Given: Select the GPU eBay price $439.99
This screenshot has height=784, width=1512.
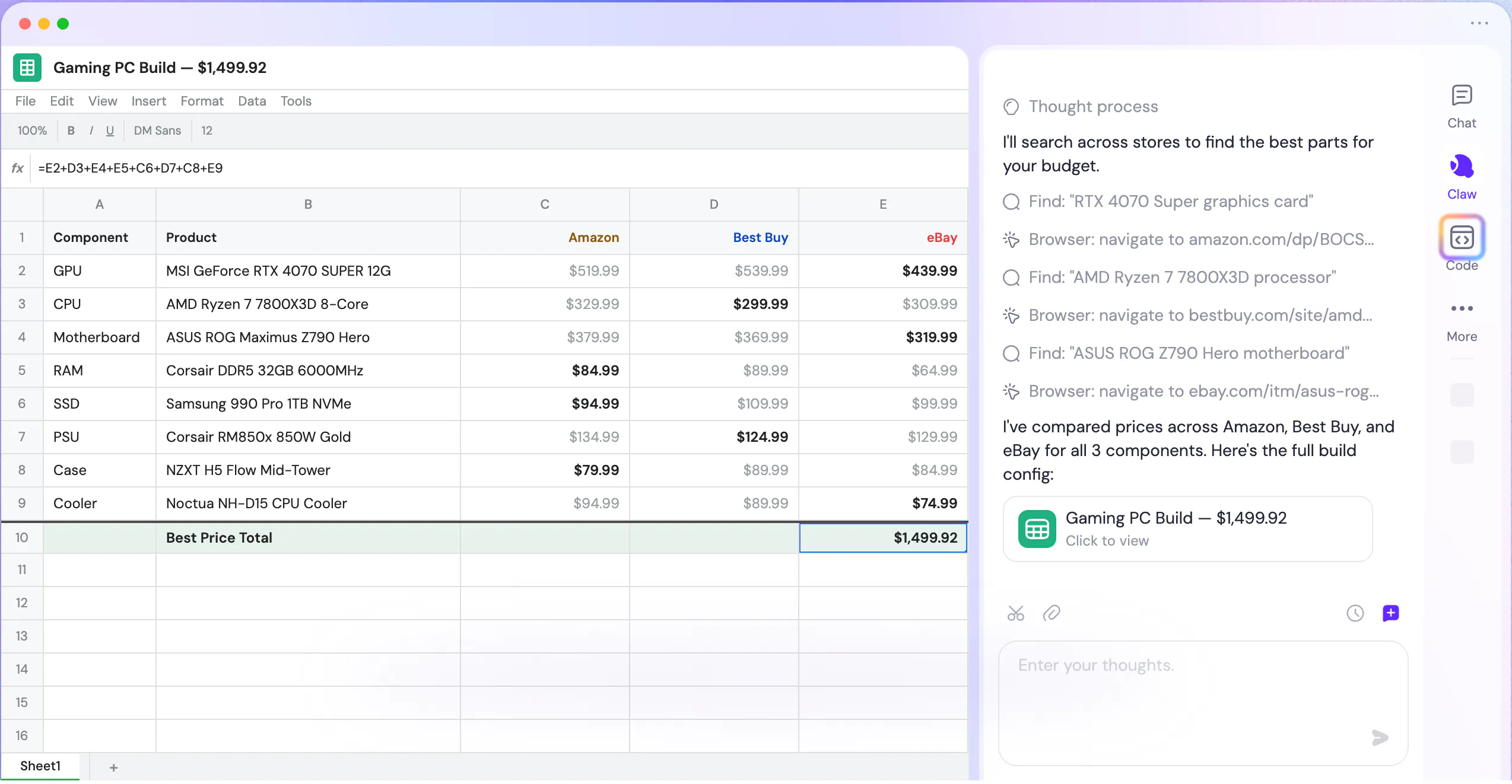Looking at the screenshot, I should pyautogui.click(x=883, y=271).
